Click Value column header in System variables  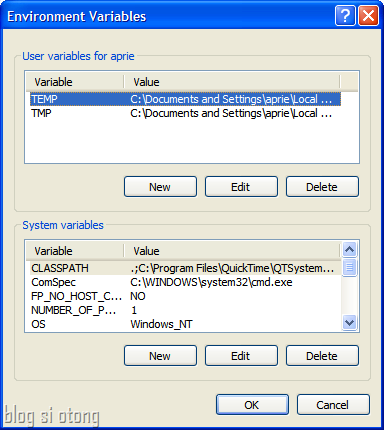pyautogui.click(x=232, y=251)
